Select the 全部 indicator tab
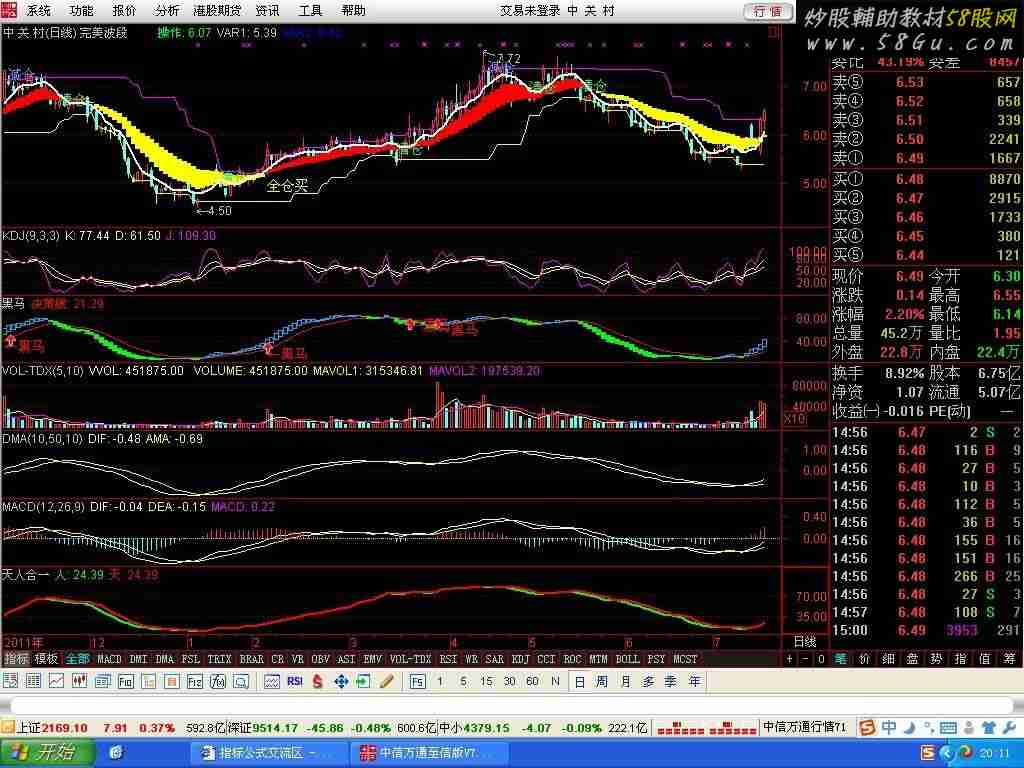1024x768 pixels. 77,659
